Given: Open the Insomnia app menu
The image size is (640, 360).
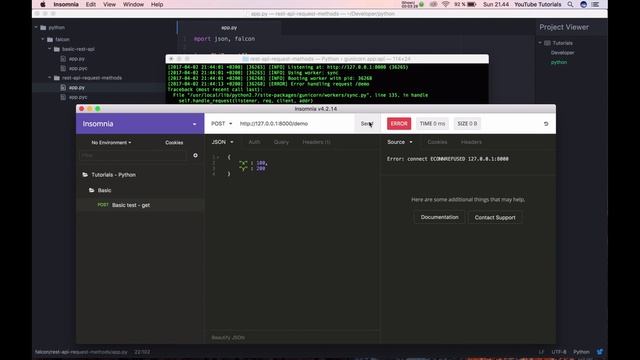Looking at the screenshot, I should click(x=66, y=4).
